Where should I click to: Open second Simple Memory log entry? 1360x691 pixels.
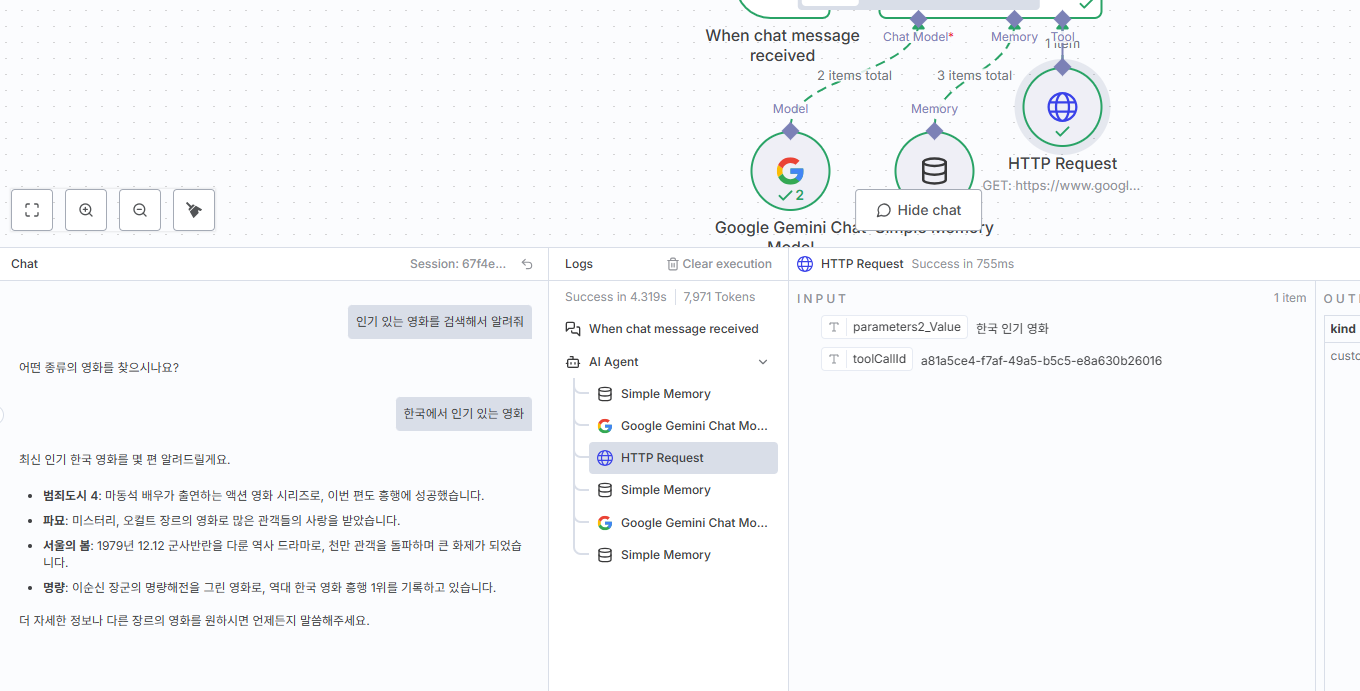[x=684, y=490]
